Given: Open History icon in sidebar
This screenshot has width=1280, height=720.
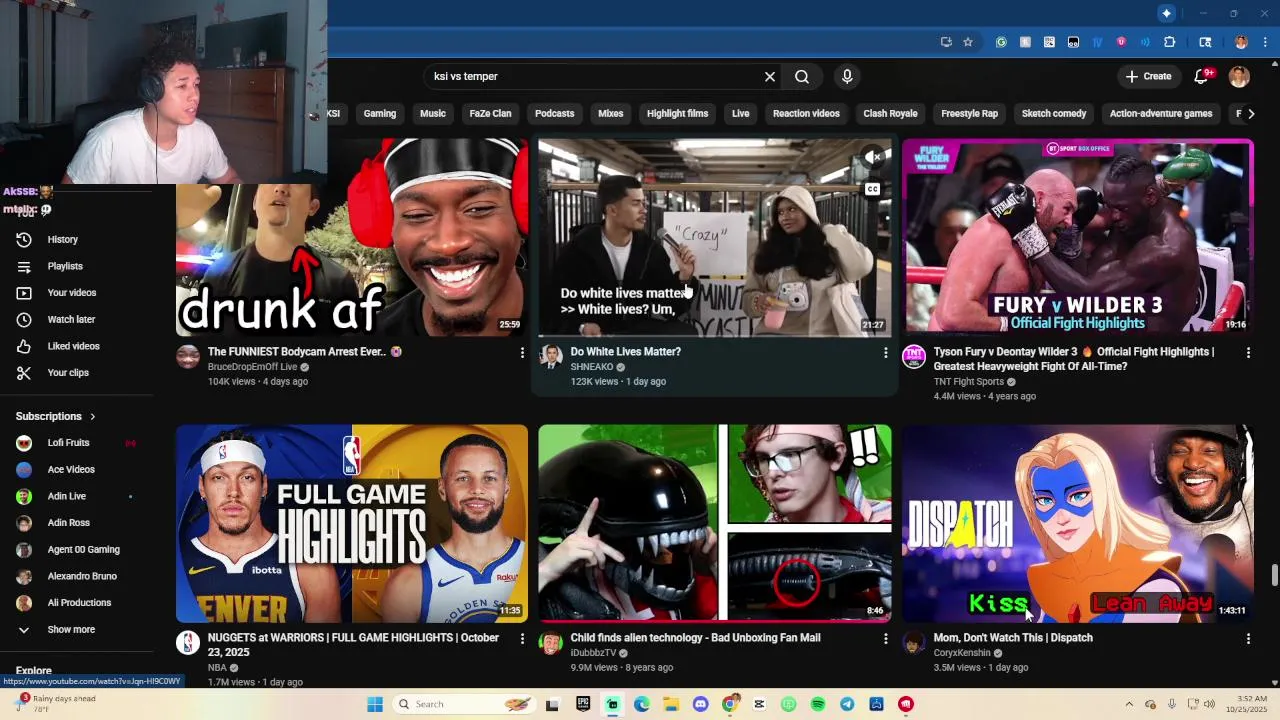Looking at the screenshot, I should pos(24,239).
